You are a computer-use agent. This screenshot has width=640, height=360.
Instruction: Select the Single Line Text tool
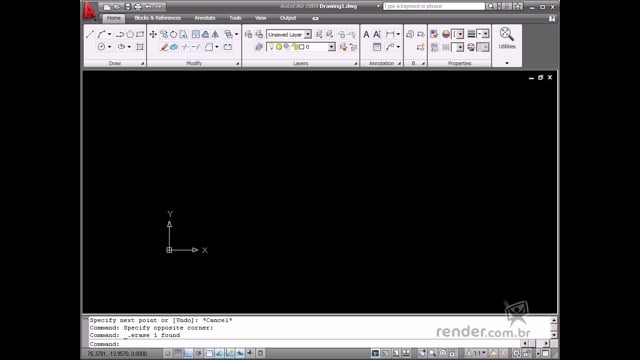(377, 34)
